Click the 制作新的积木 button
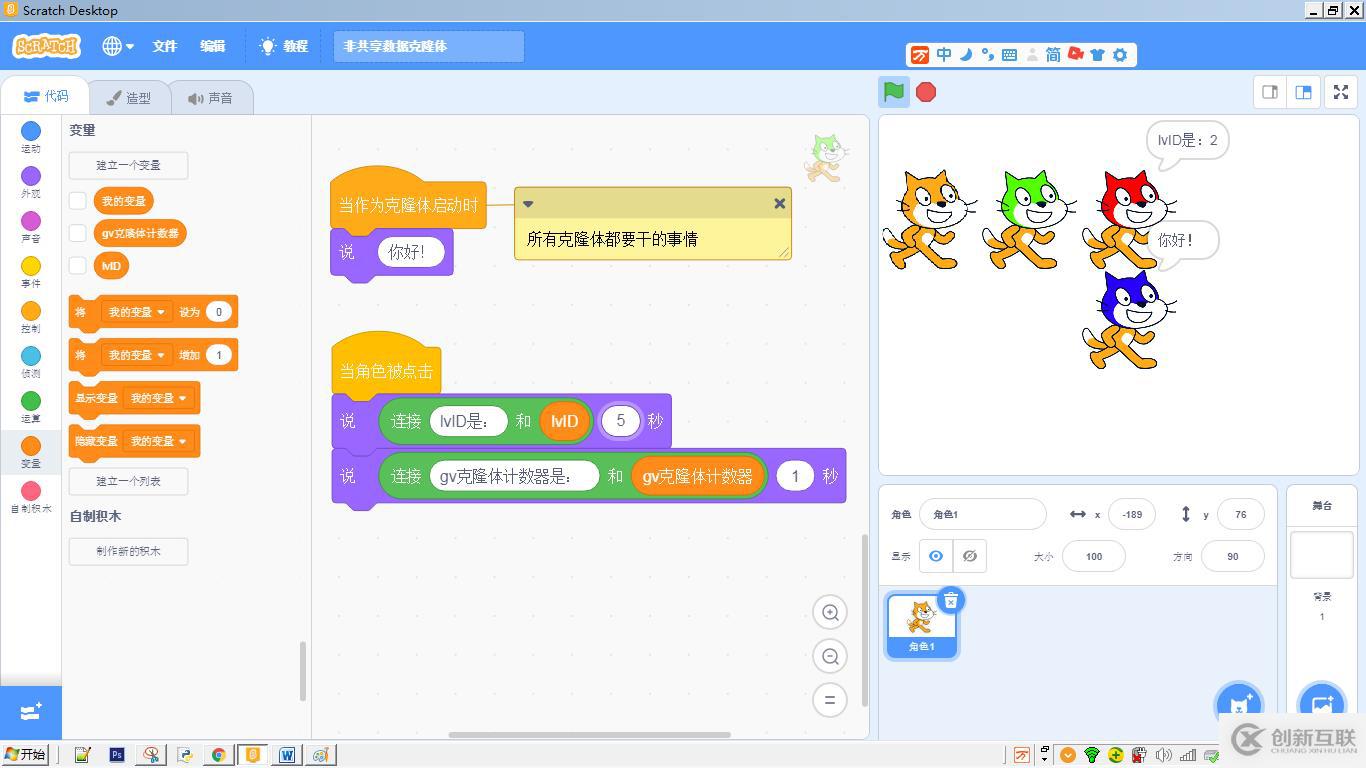This screenshot has width=1366, height=768. 128,551
